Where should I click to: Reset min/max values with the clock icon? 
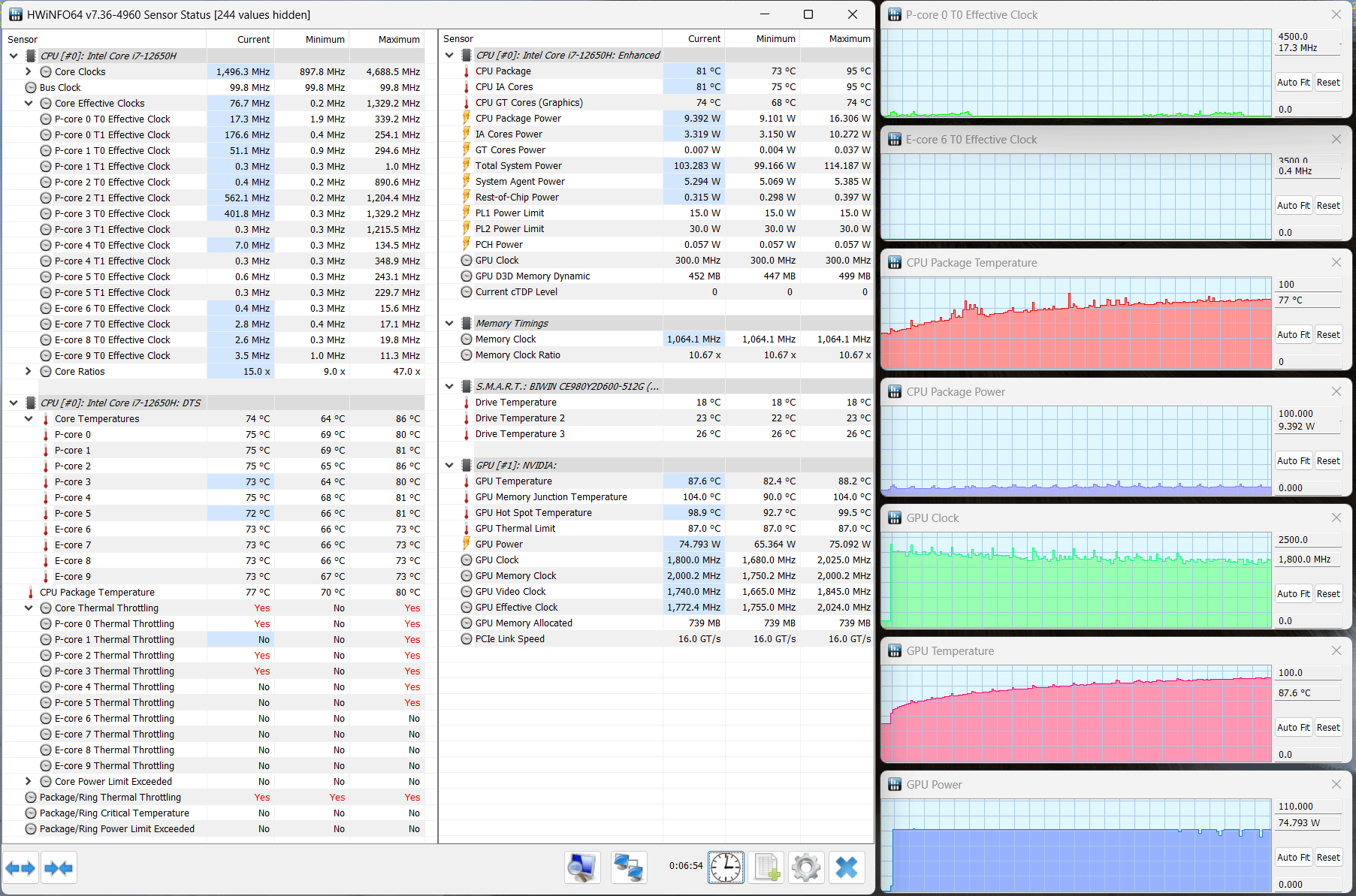726,867
